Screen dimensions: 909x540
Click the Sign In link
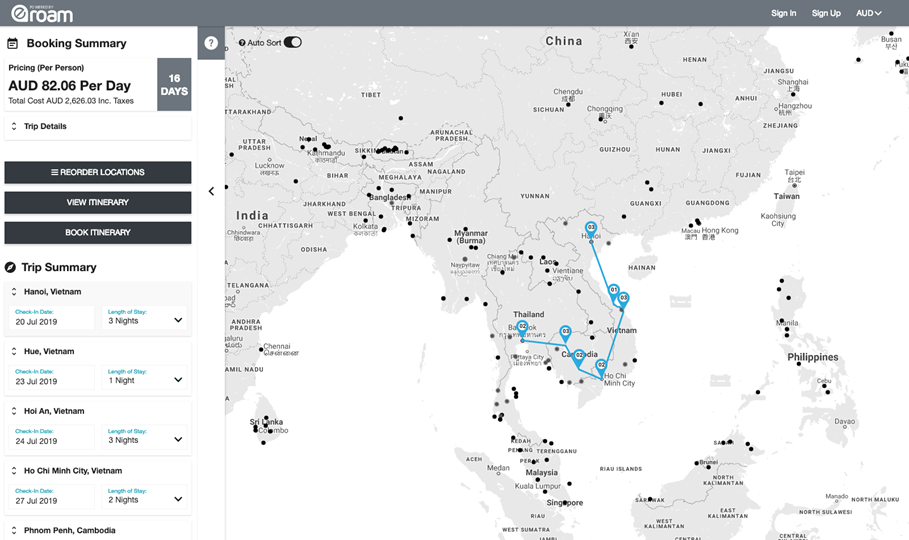pos(783,13)
